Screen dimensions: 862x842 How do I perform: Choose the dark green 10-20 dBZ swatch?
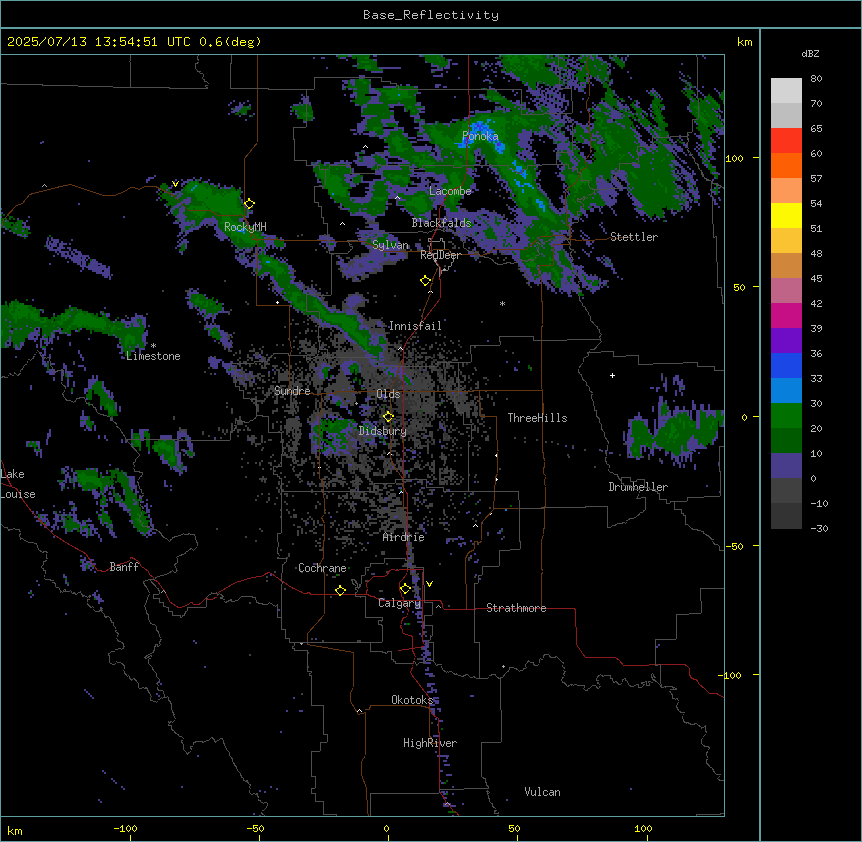(786, 441)
